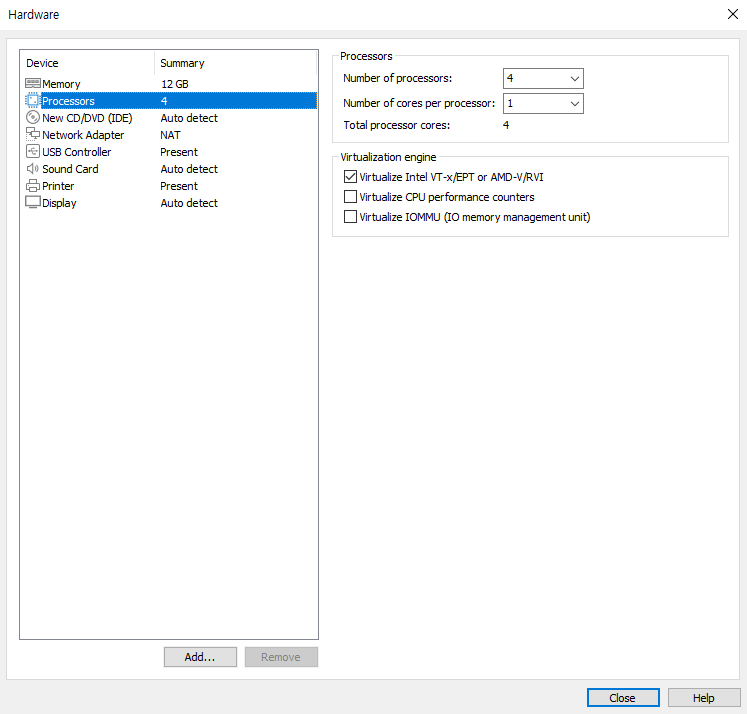Screen dimensions: 747x714
Task: Click the Display monitor icon
Action: pos(33,202)
